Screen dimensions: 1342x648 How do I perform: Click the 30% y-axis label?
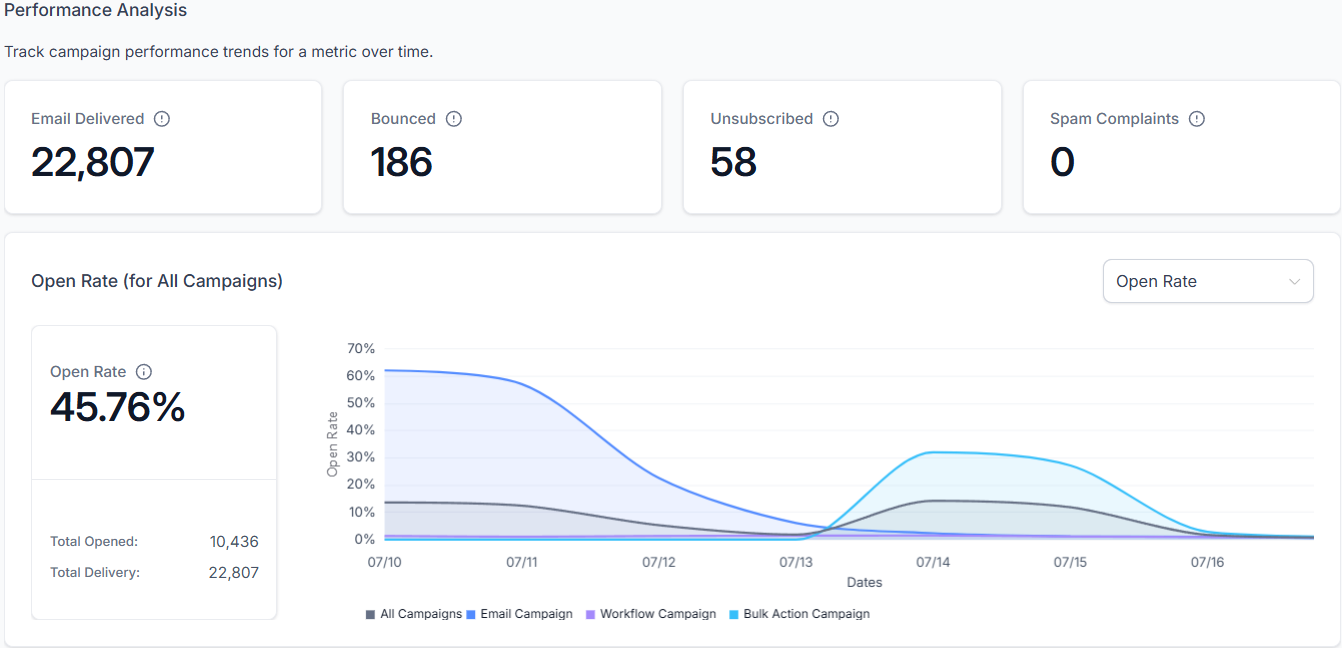(361, 457)
